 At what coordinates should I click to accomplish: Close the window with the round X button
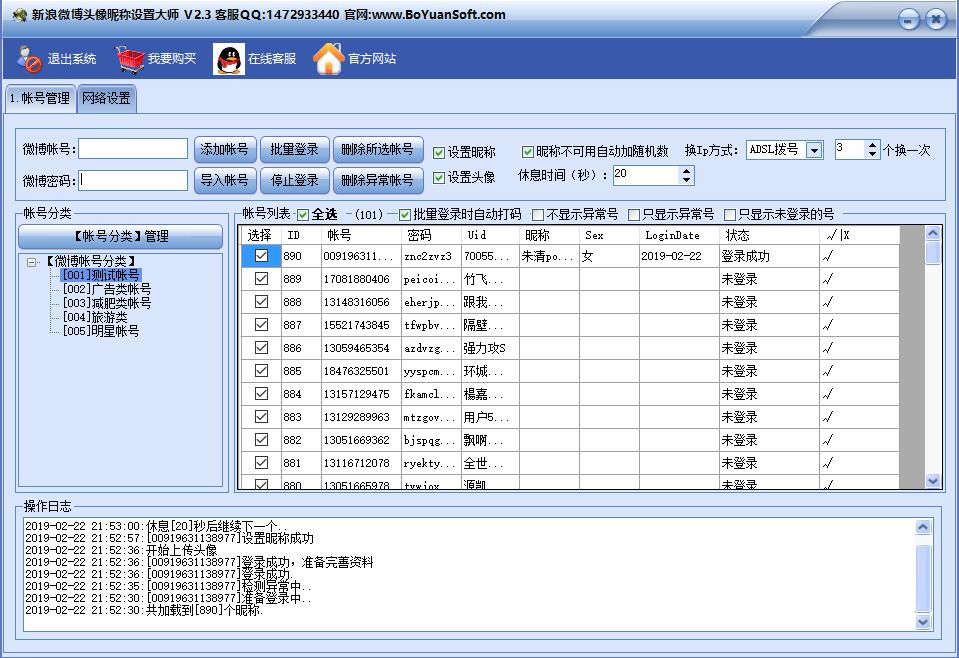pyautogui.click(x=936, y=20)
